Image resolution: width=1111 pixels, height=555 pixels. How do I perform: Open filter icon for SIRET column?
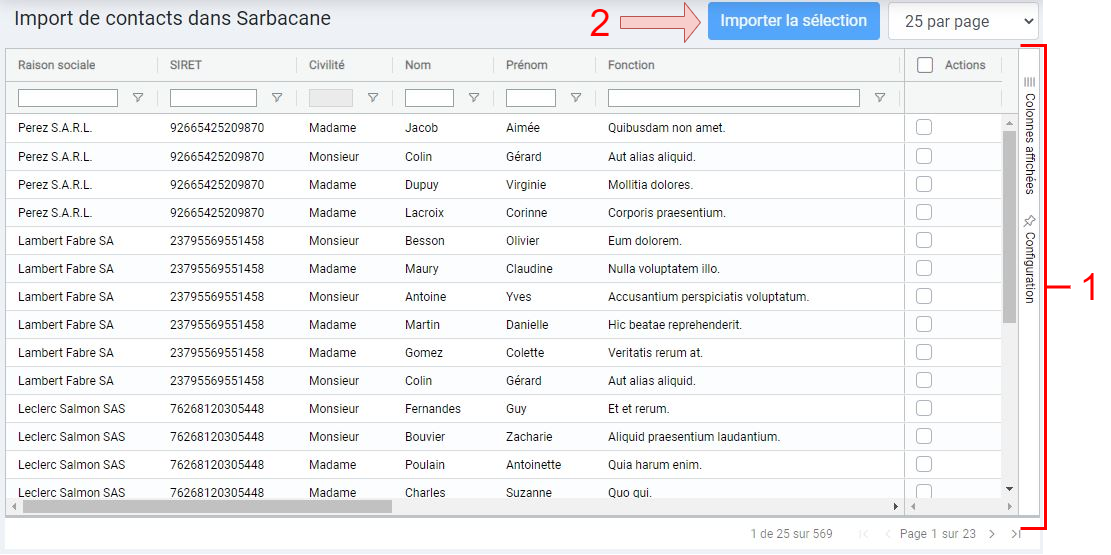[x=277, y=98]
